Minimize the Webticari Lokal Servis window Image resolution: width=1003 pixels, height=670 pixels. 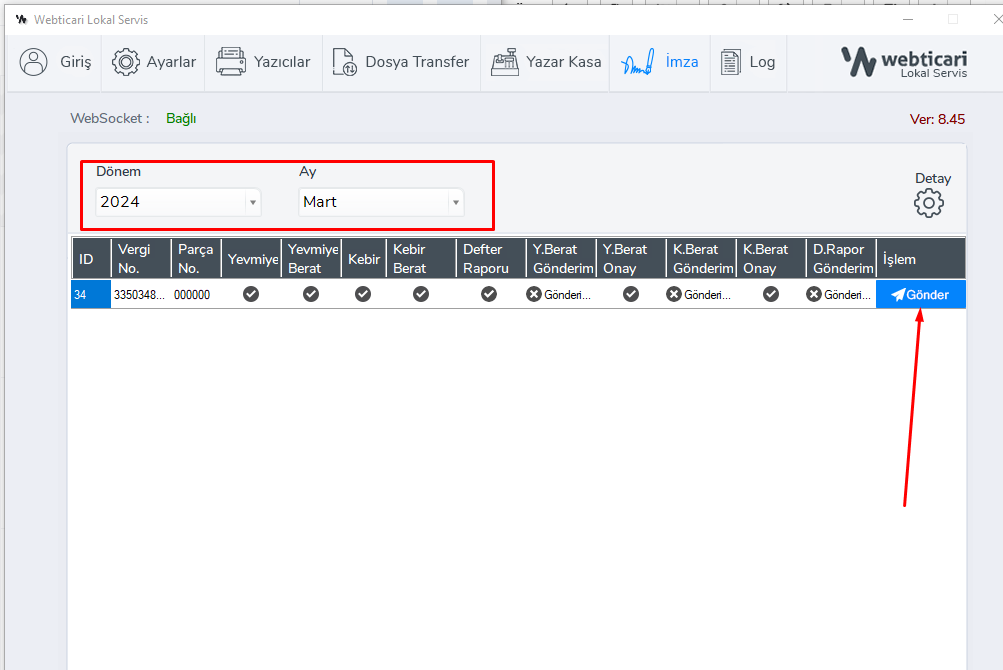[908, 19]
